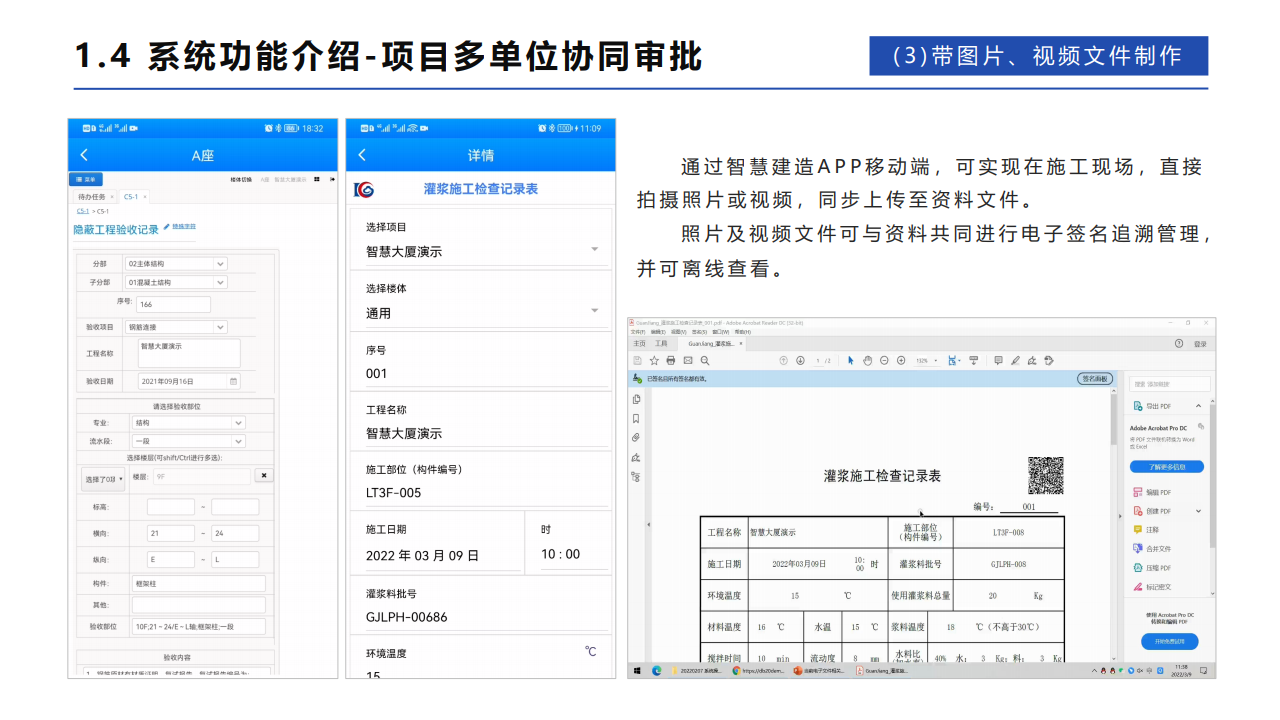This screenshot has height=720, width=1280.
Task: Click the email envelope icon in Acrobat
Action: [688, 360]
